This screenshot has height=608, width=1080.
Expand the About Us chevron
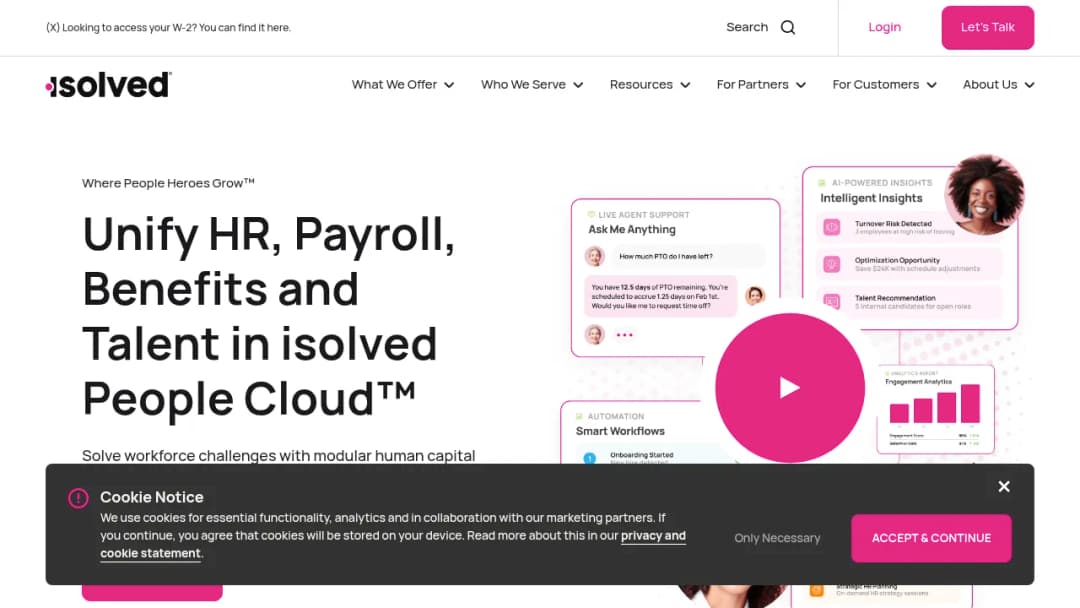1030,85
